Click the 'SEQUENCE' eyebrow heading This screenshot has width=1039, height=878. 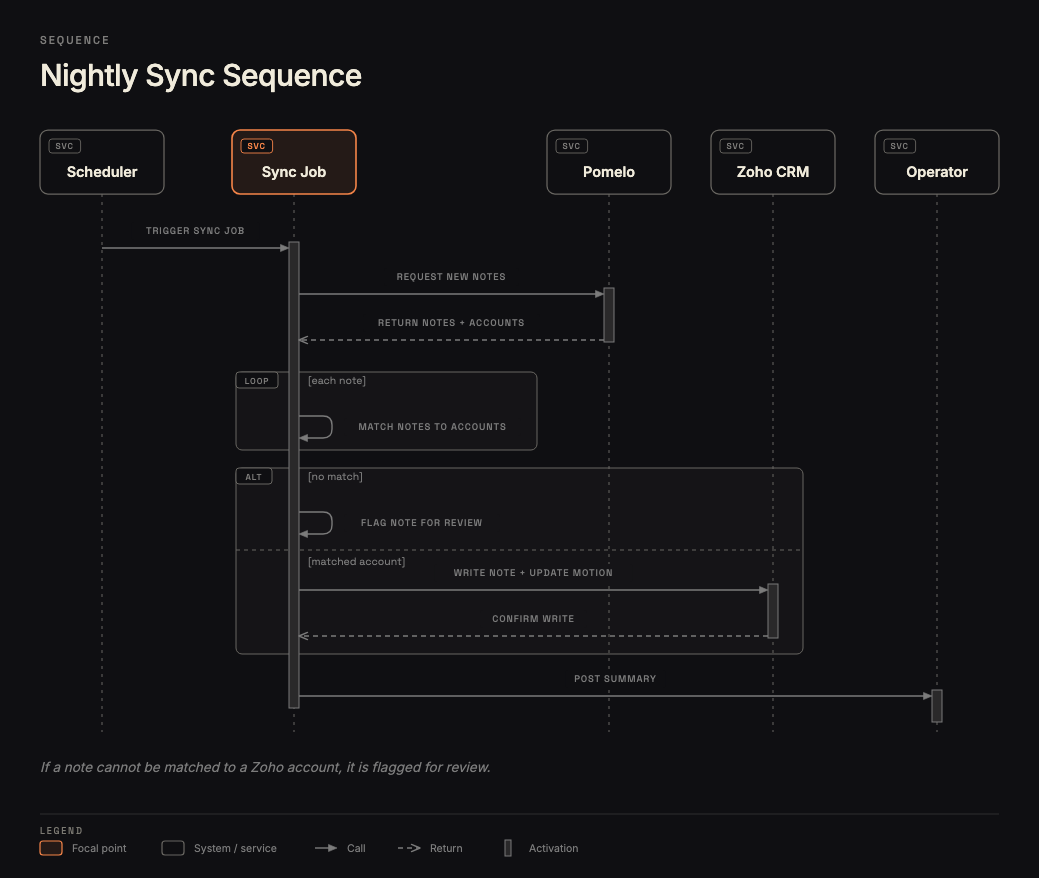click(x=74, y=40)
